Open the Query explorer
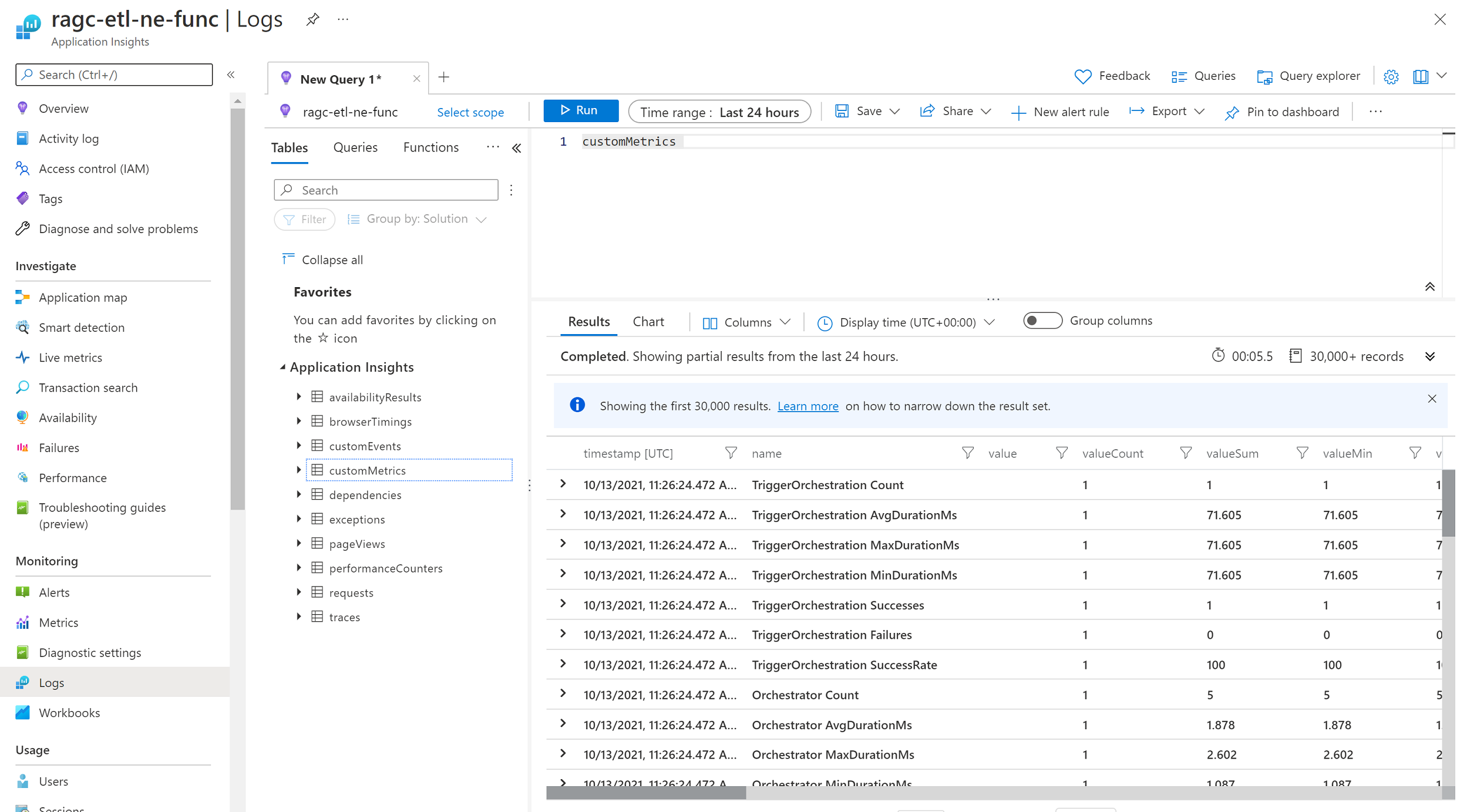 click(1308, 76)
